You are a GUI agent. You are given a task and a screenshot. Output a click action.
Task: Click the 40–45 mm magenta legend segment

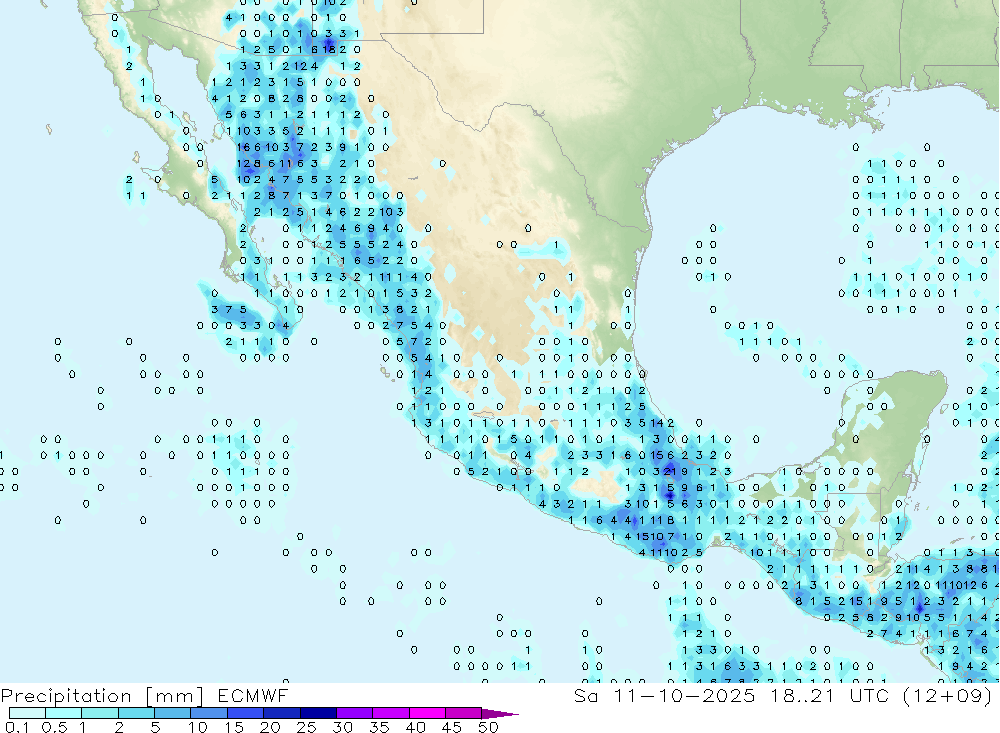point(427,713)
